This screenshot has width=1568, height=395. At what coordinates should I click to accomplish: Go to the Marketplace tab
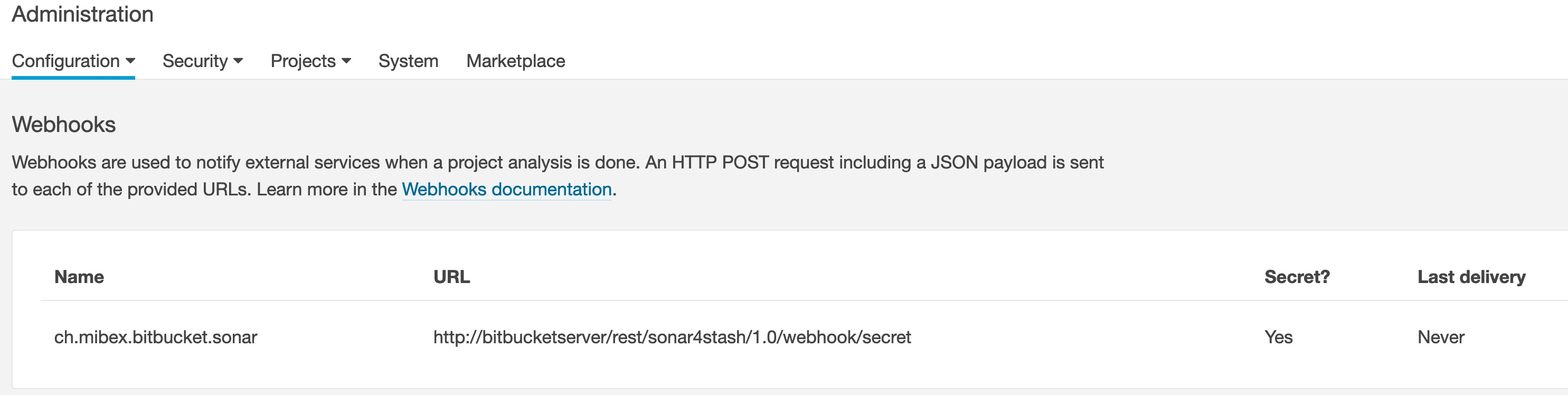[x=515, y=61]
